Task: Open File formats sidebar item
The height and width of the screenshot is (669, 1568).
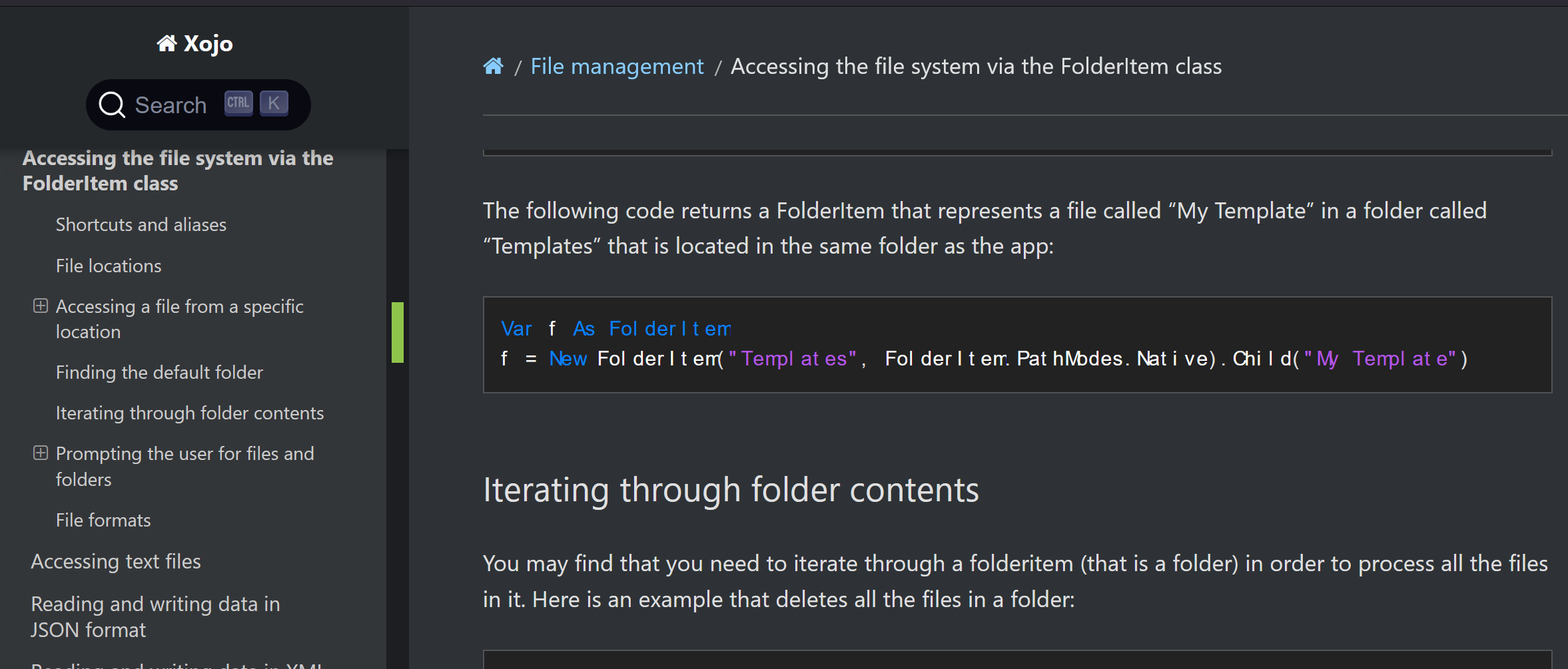Action: 103,520
